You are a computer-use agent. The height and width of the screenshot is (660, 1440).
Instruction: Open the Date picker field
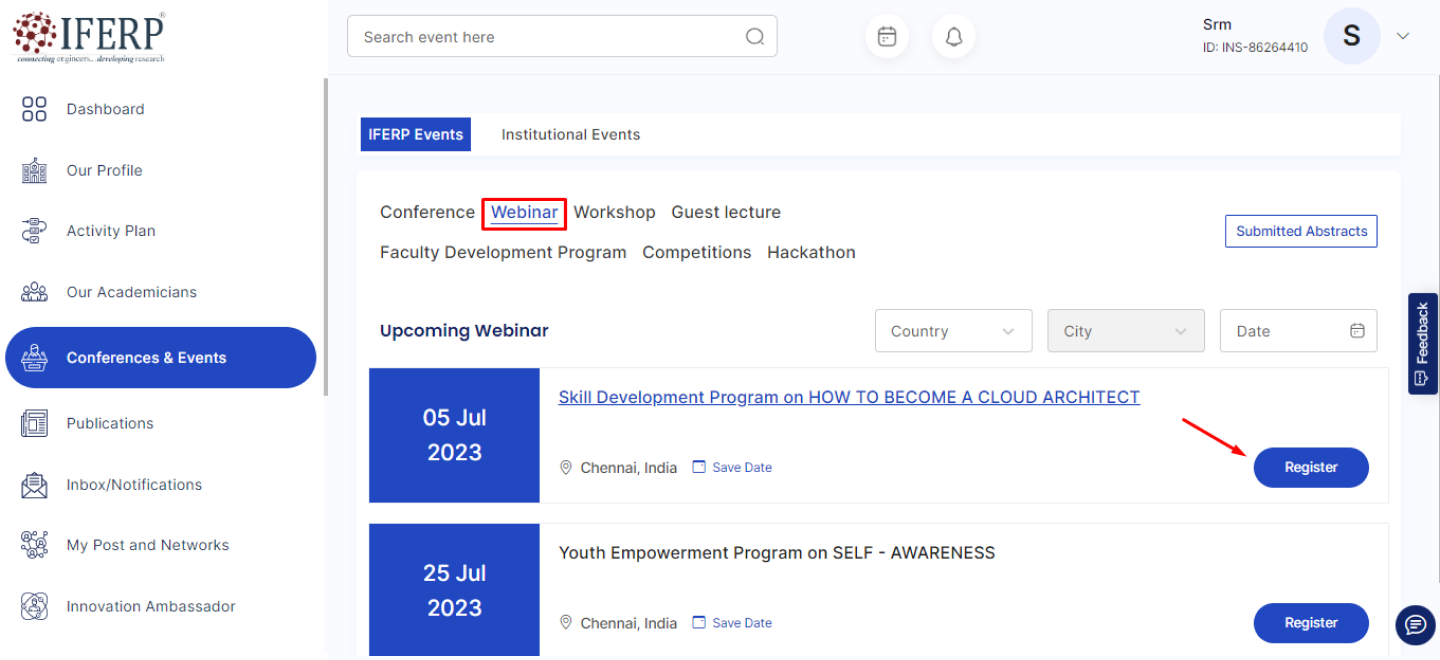coord(1297,331)
